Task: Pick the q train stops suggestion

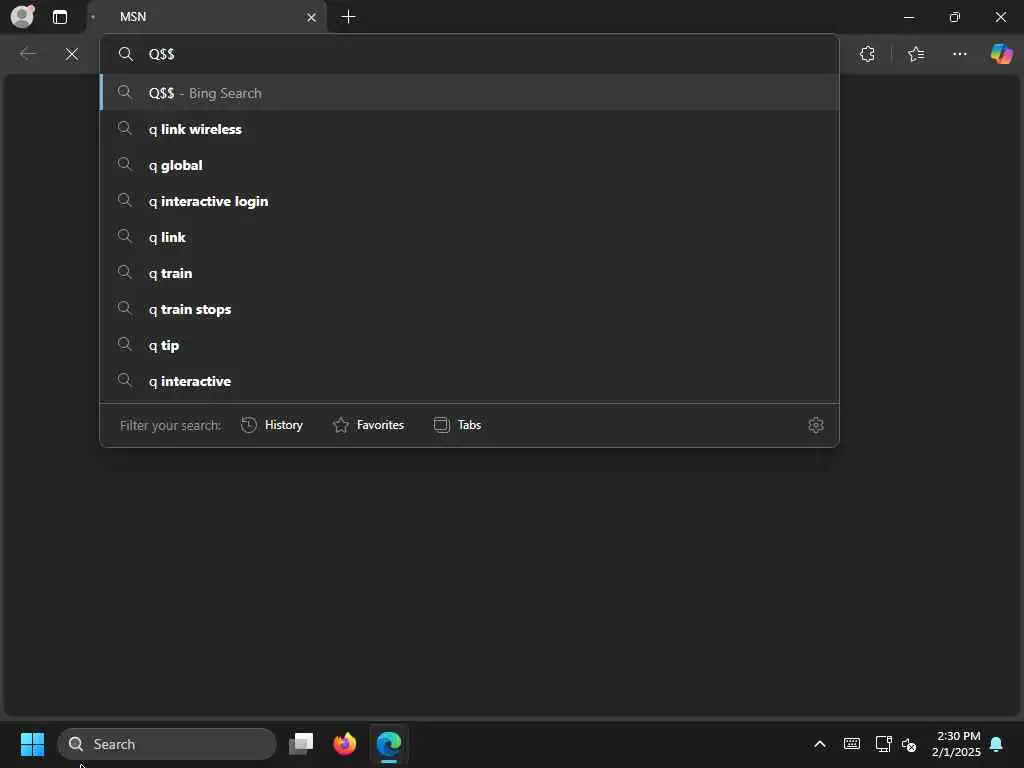Action: point(469,309)
